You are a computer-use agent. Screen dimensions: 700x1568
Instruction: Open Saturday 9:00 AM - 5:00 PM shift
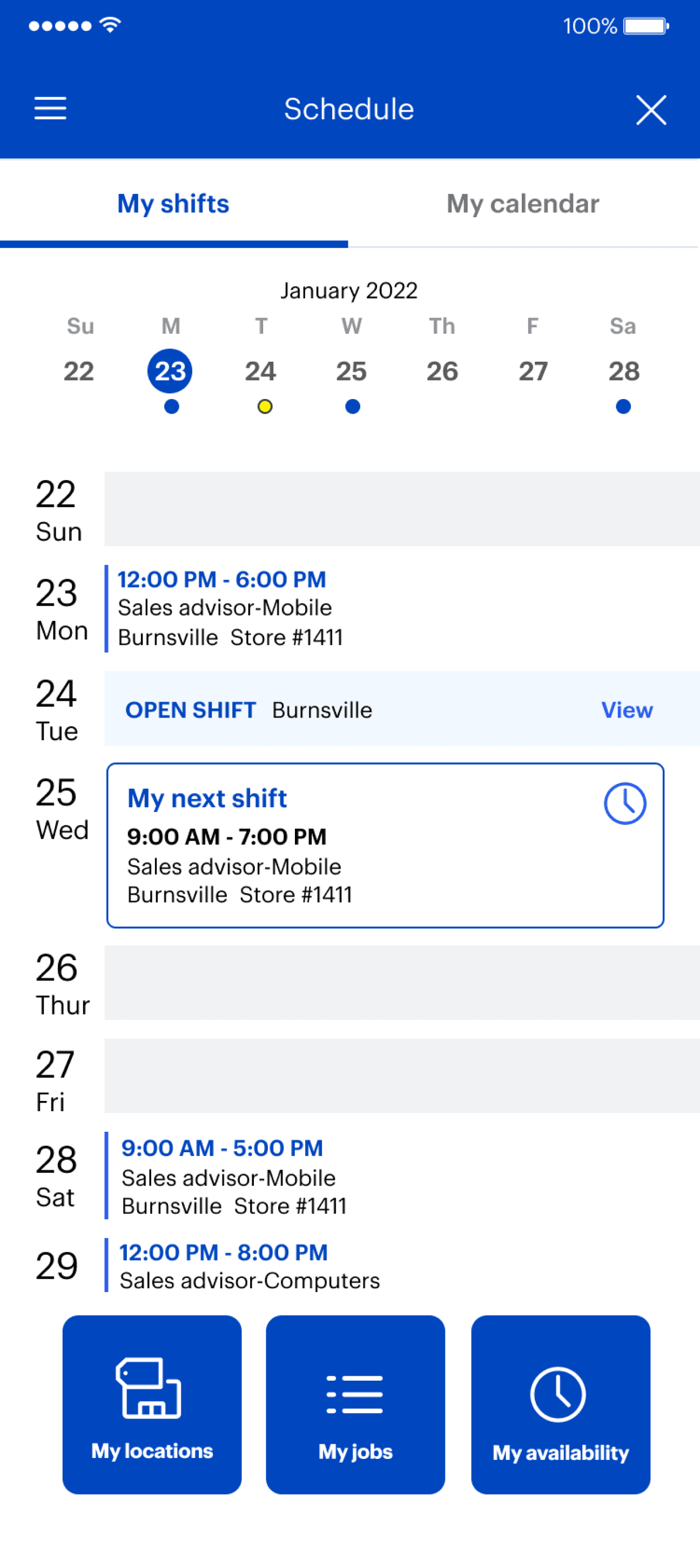click(402, 1176)
